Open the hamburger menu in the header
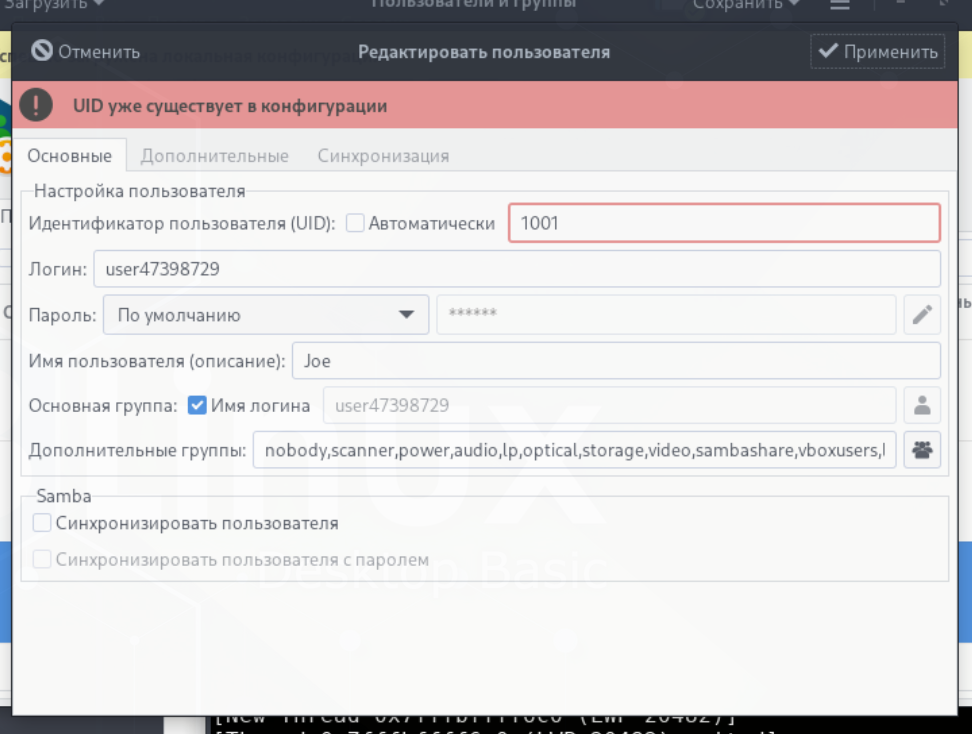The height and width of the screenshot is (734, 972). click(840, 4)
